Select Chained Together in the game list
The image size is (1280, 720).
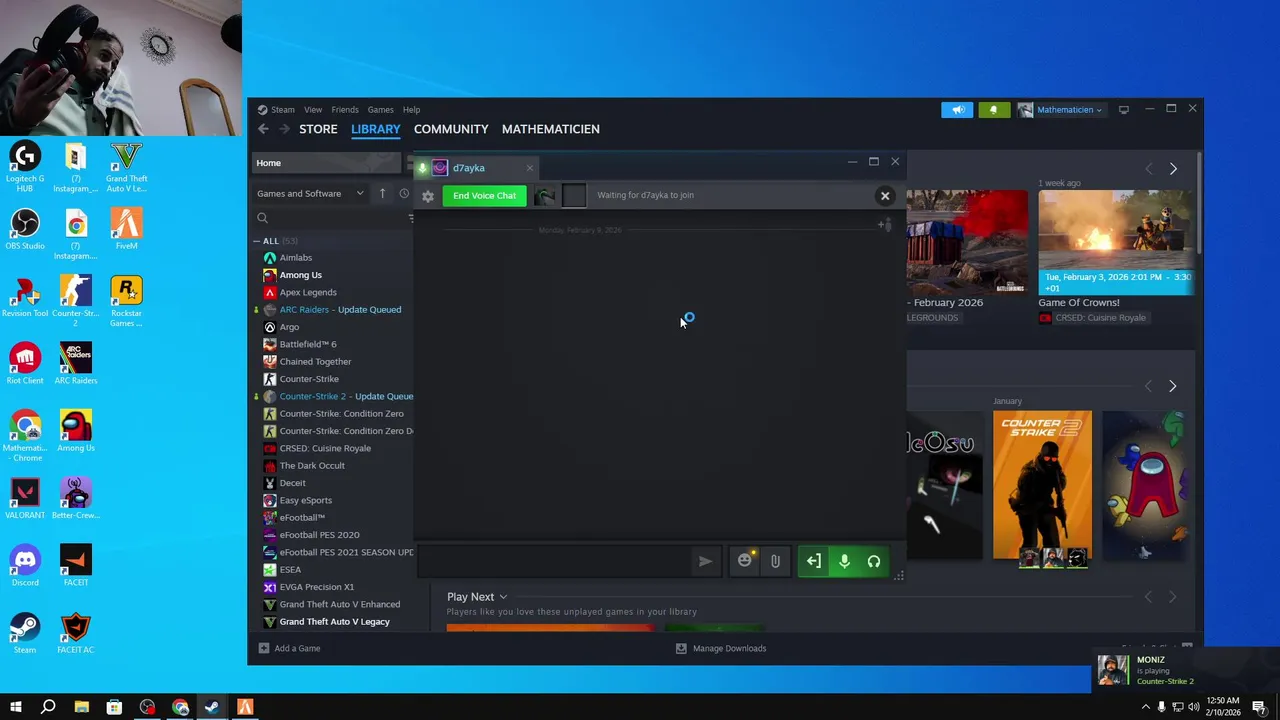click(x=316, y=362)
